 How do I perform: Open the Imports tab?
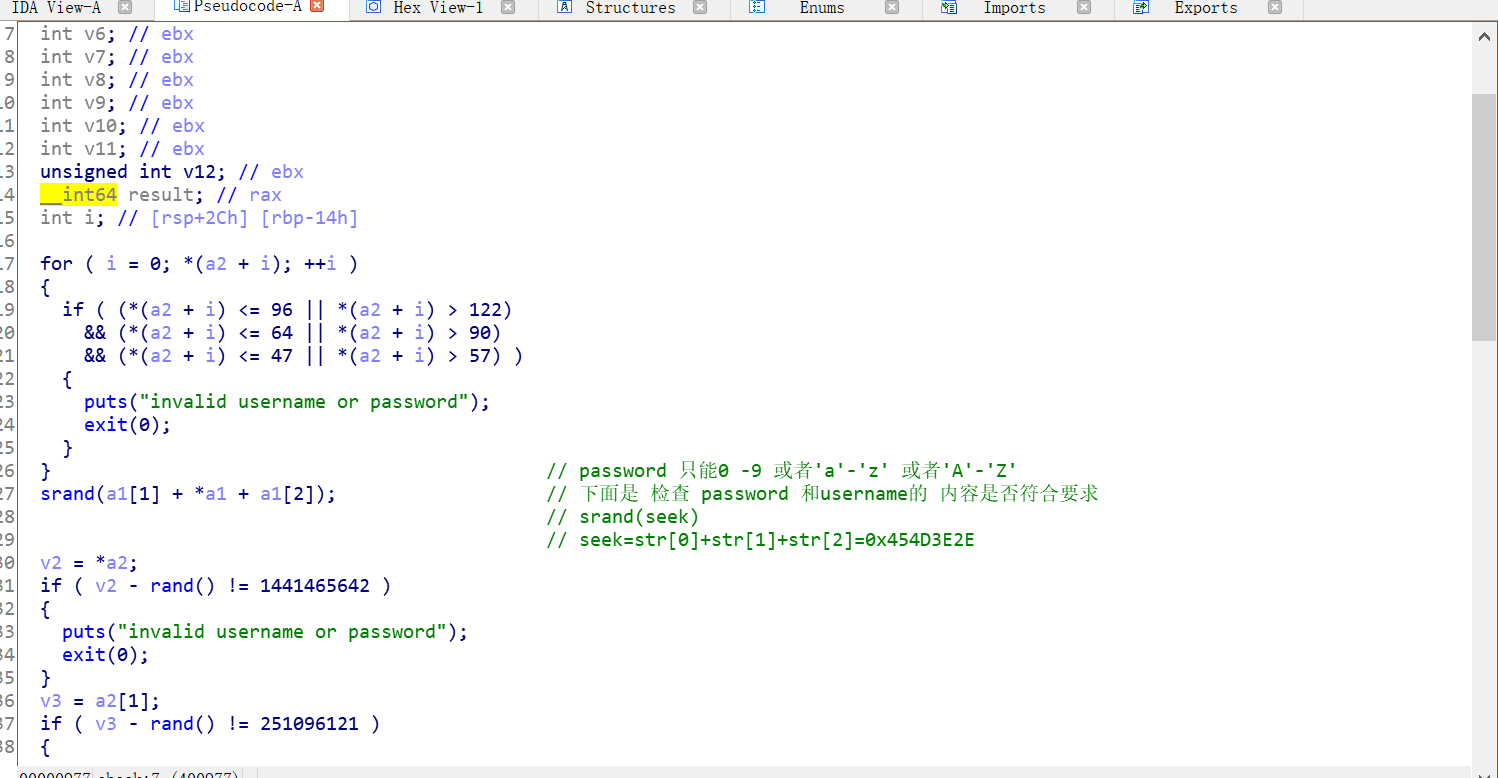[1013, 9]
